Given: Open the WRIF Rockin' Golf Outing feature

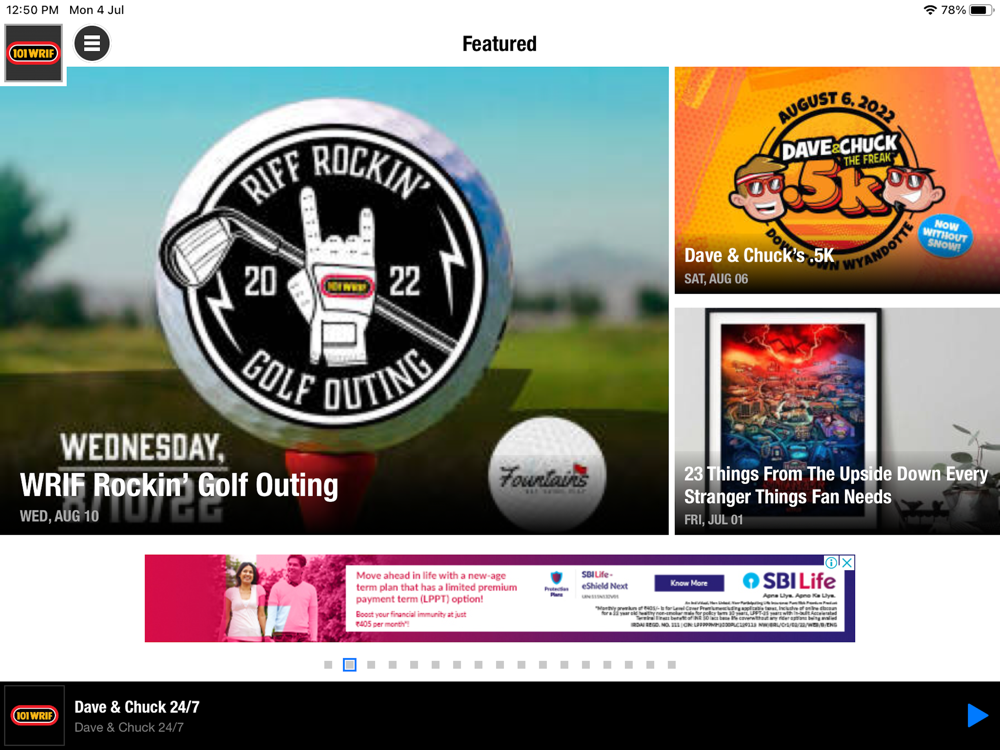Looking at the screenshot, I should pyautogui.click(x=334, y=301).
